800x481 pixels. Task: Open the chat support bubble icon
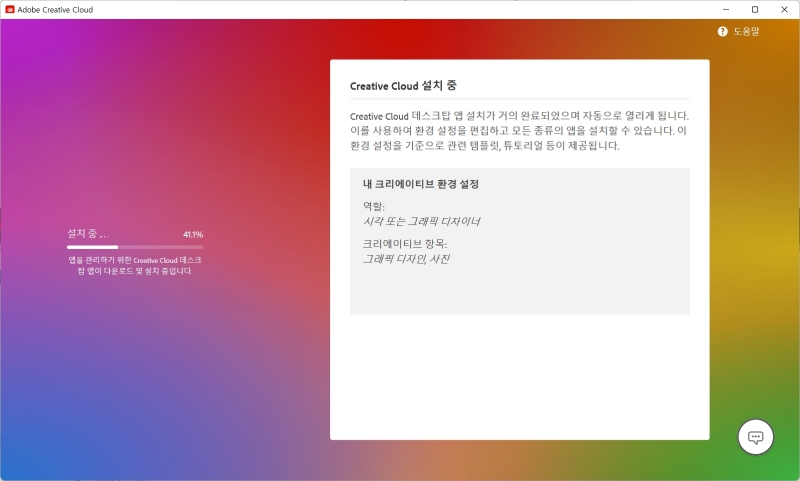coord(755,437)
